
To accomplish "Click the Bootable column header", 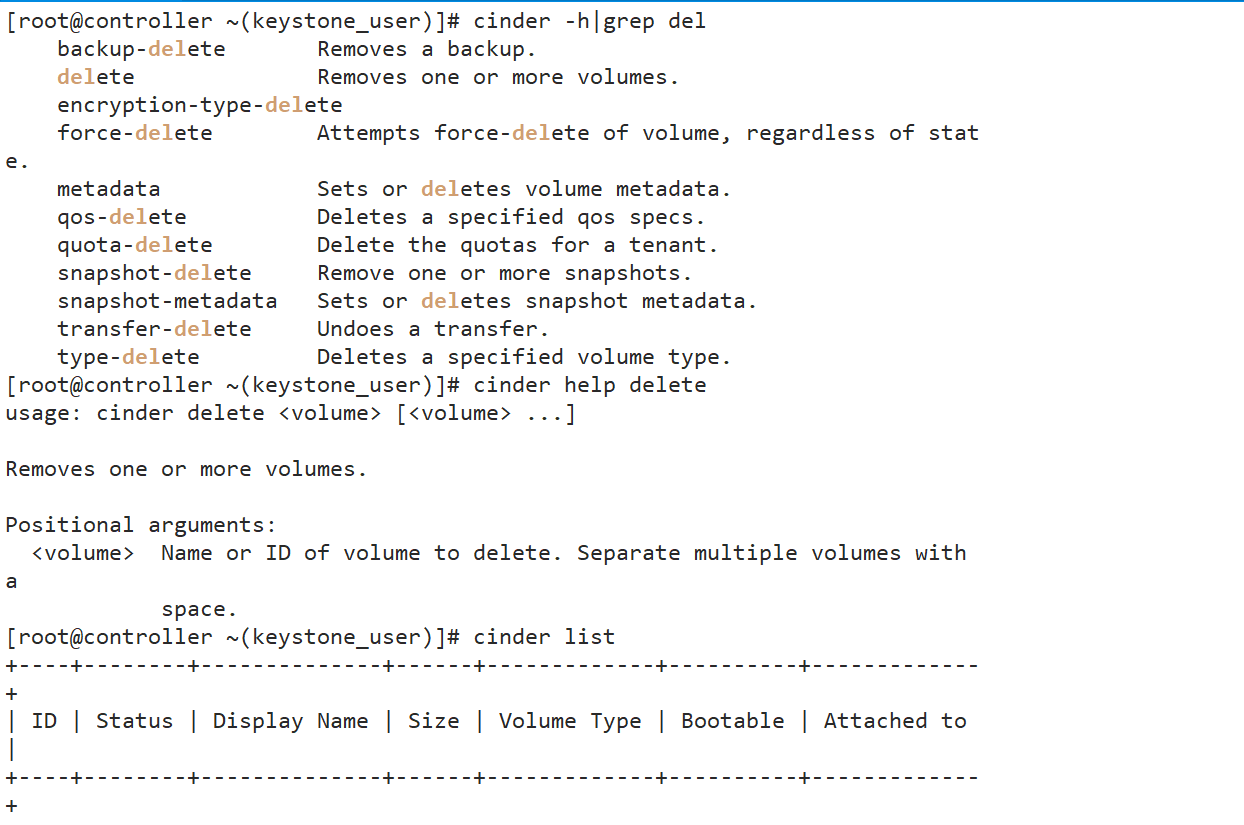I will [732, 721].
